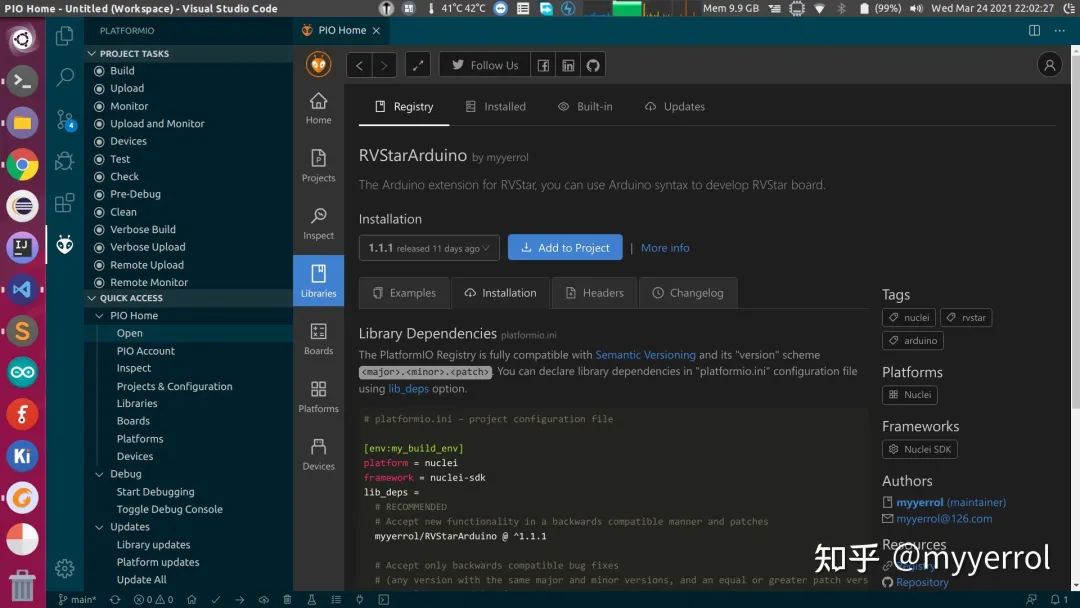Switch to the Updates tab
Screen dimensions: 1080x608
[674, 107]
